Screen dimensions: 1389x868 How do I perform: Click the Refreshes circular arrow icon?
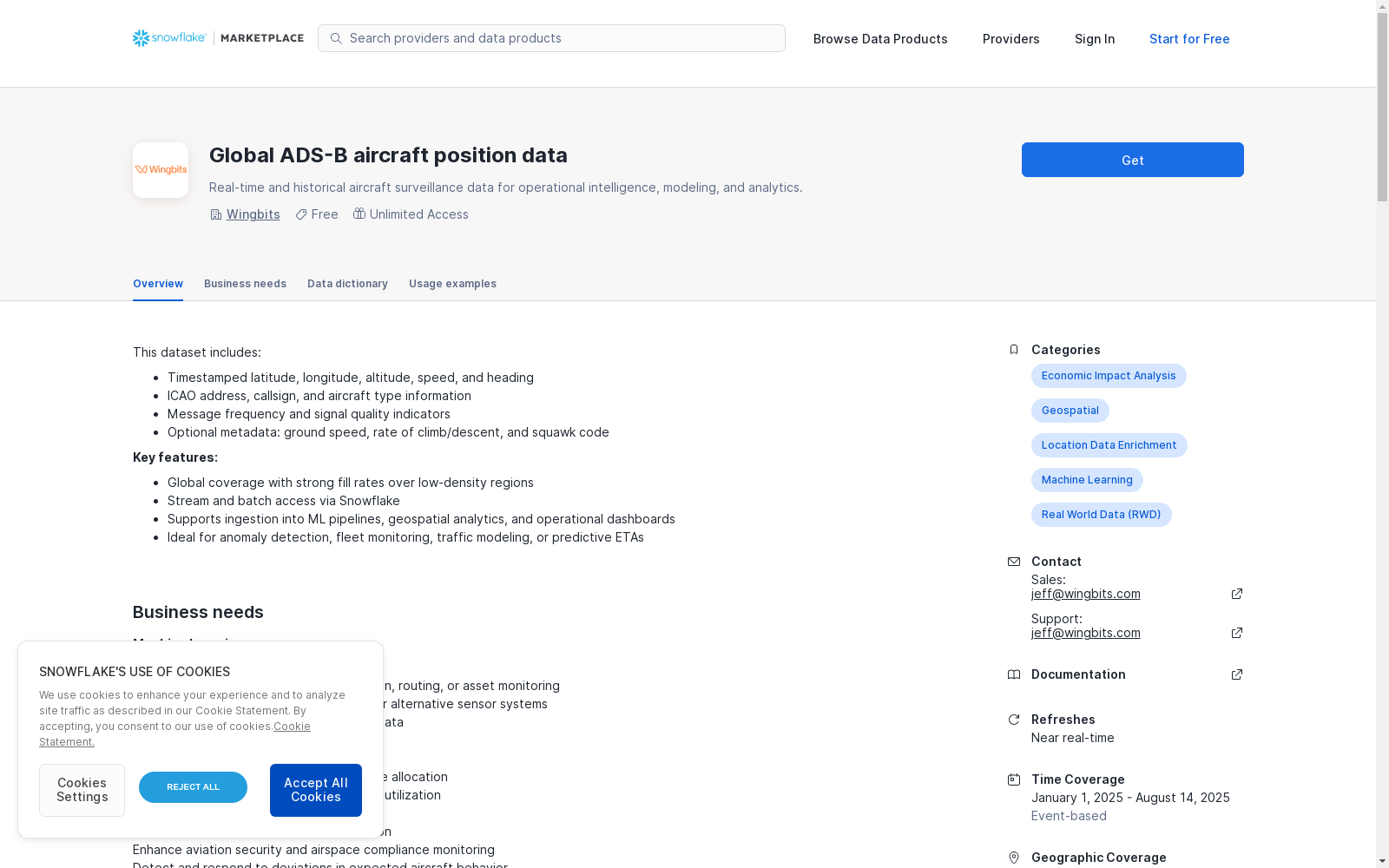click(x=1014, y=720)
